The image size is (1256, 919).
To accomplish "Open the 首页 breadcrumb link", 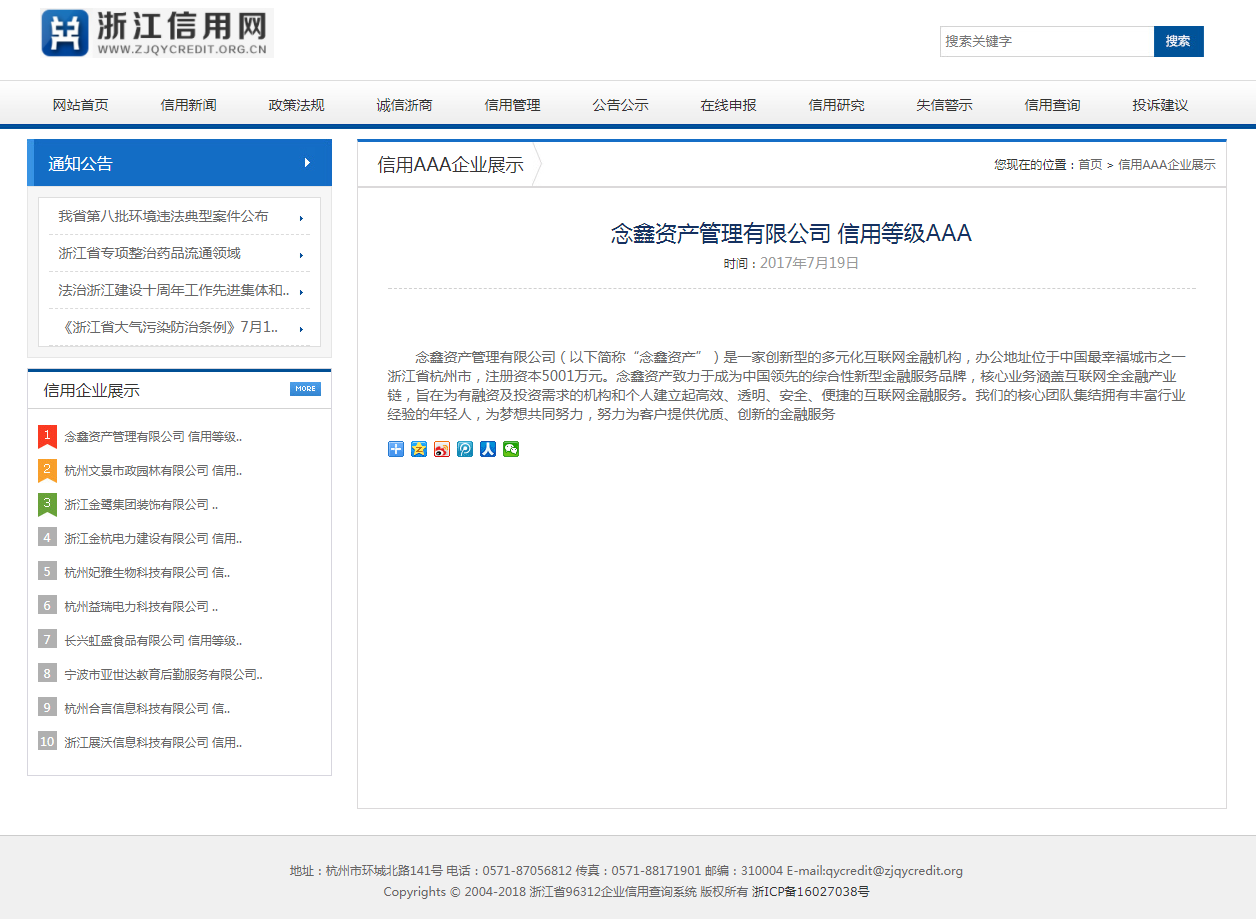I will (x=1090, y=165).
